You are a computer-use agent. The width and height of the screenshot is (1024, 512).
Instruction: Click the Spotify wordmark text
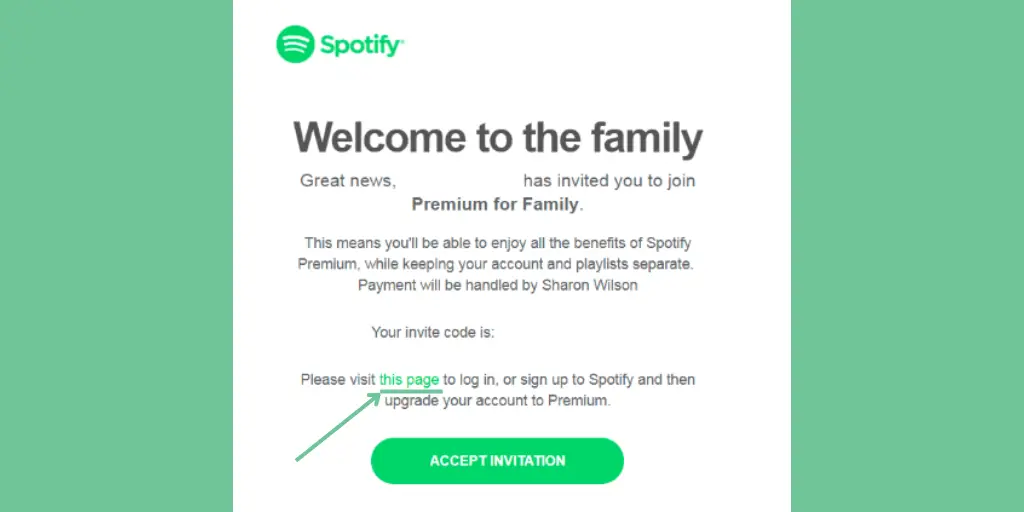coord(362,46)
